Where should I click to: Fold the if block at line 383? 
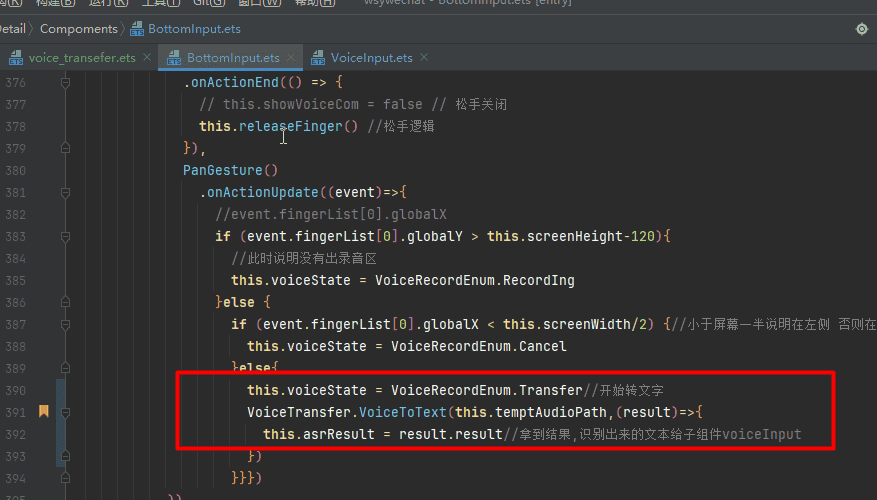coord(65,236)
